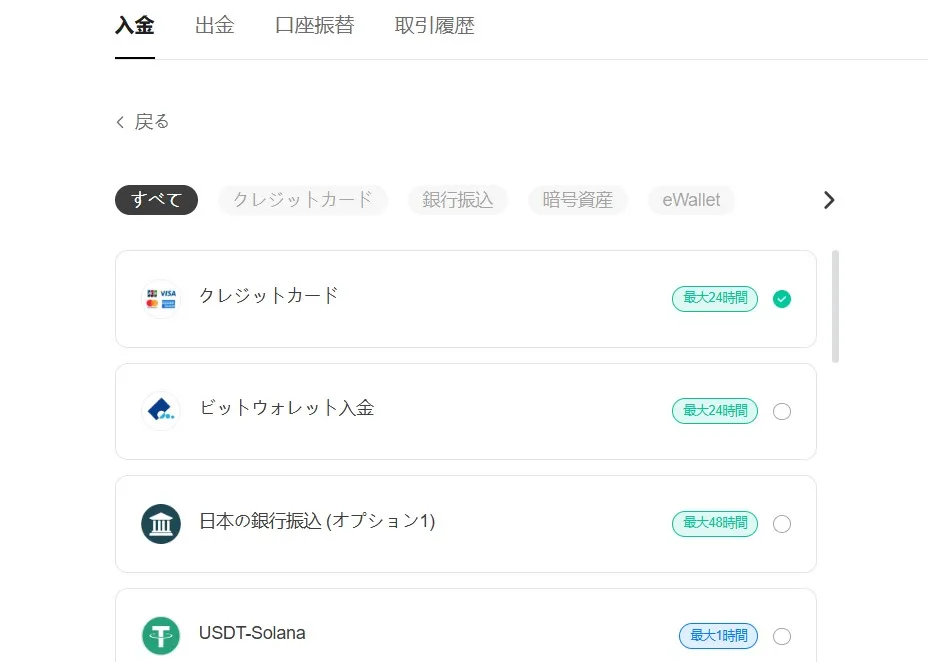Click the 最大1時間 badge on USDT-Solana
Image resolution: width=928 pixels, height=662 pixels.
click(718, 635)
